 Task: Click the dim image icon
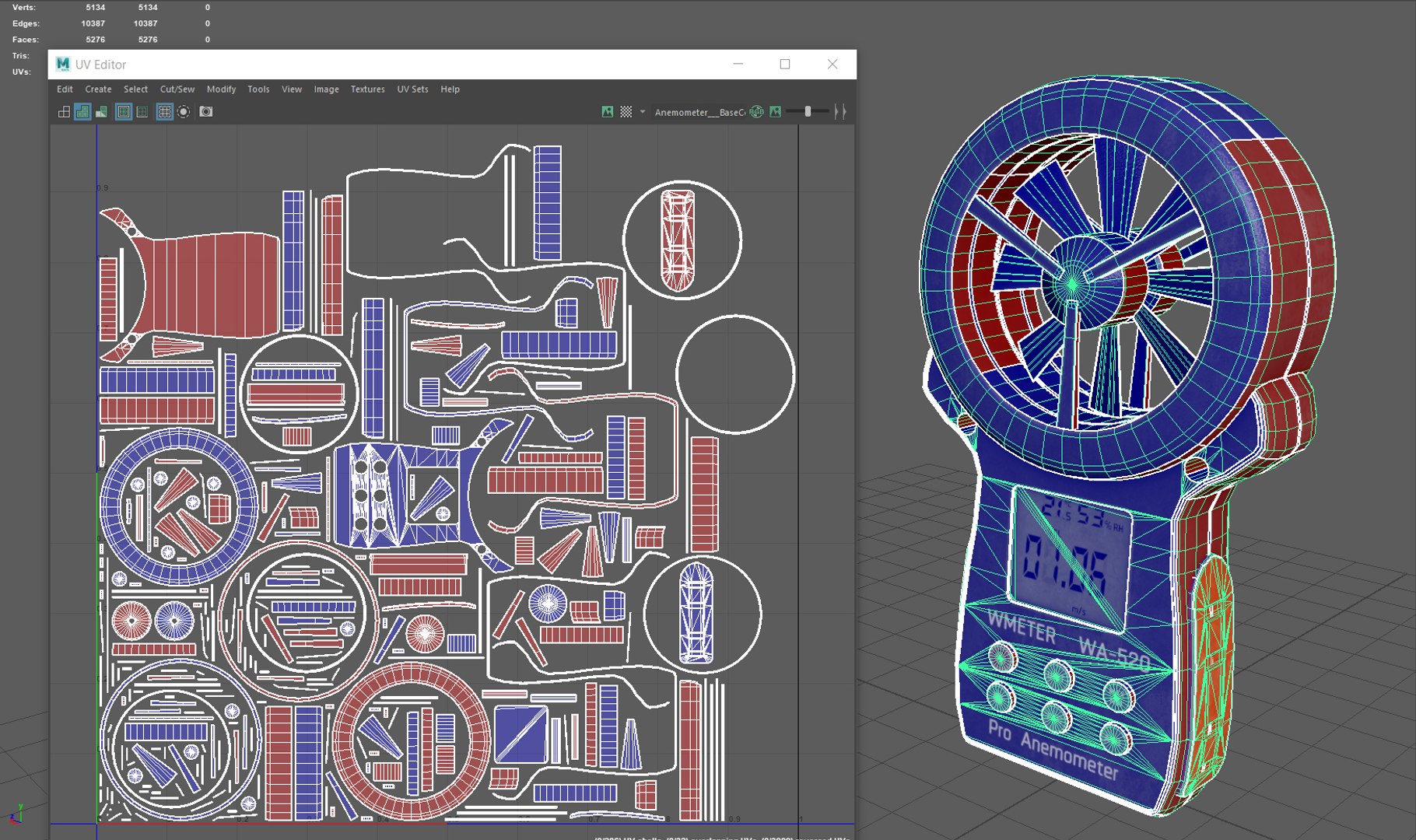(775, 112)
